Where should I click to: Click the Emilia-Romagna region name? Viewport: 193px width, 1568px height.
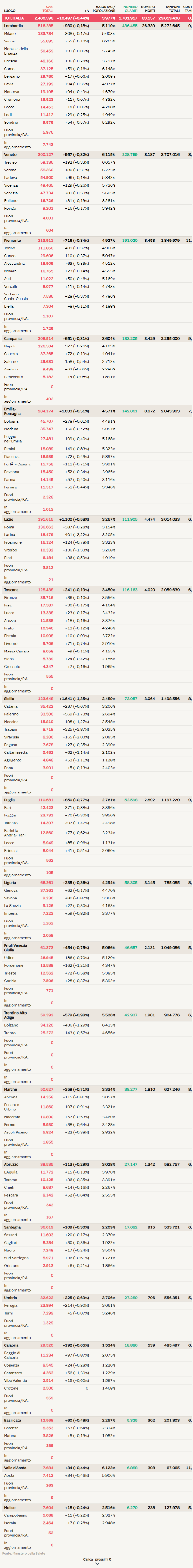point(12,411)
